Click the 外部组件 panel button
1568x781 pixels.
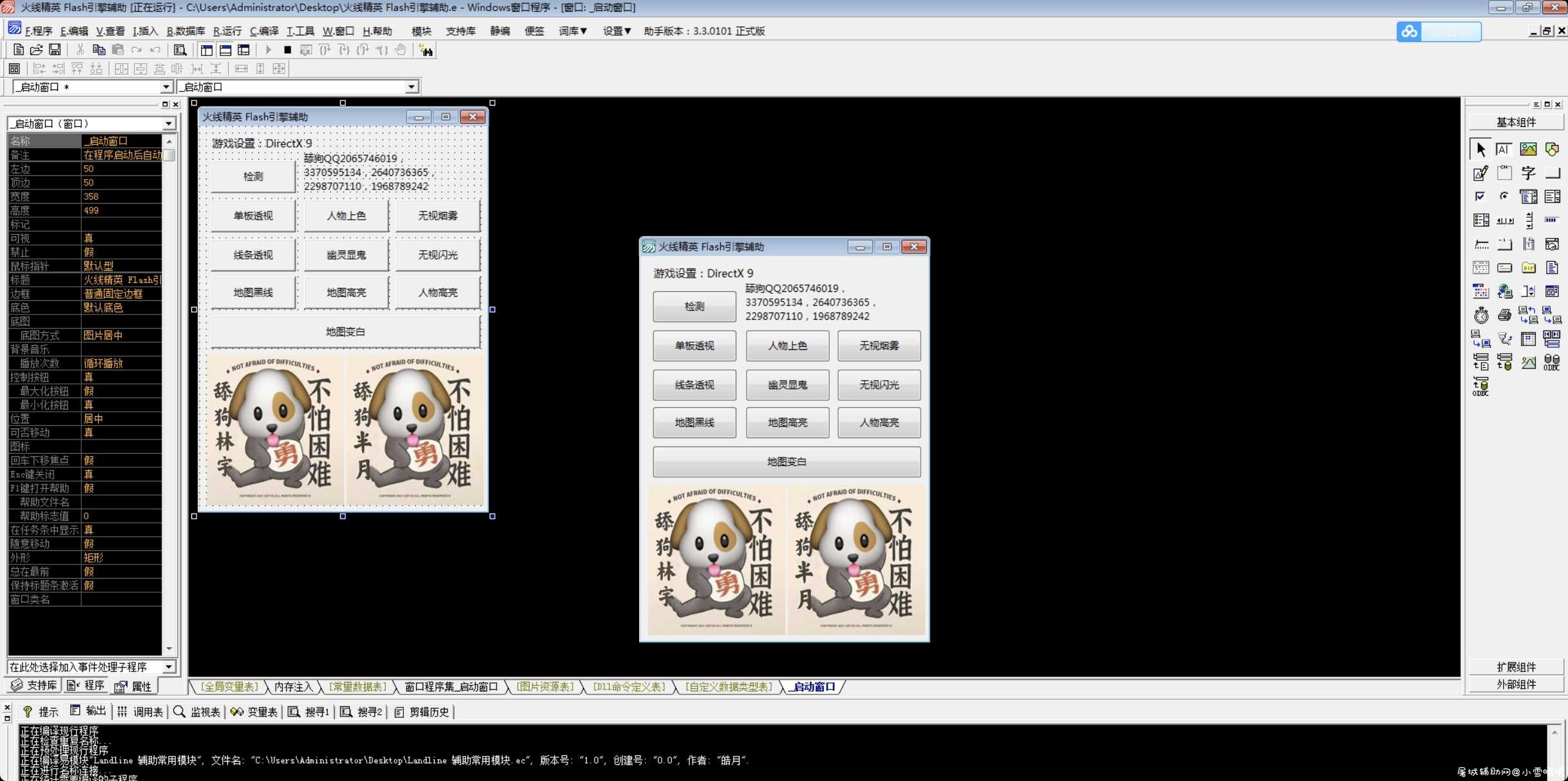pyautogui.click(x=1516, y=684)
